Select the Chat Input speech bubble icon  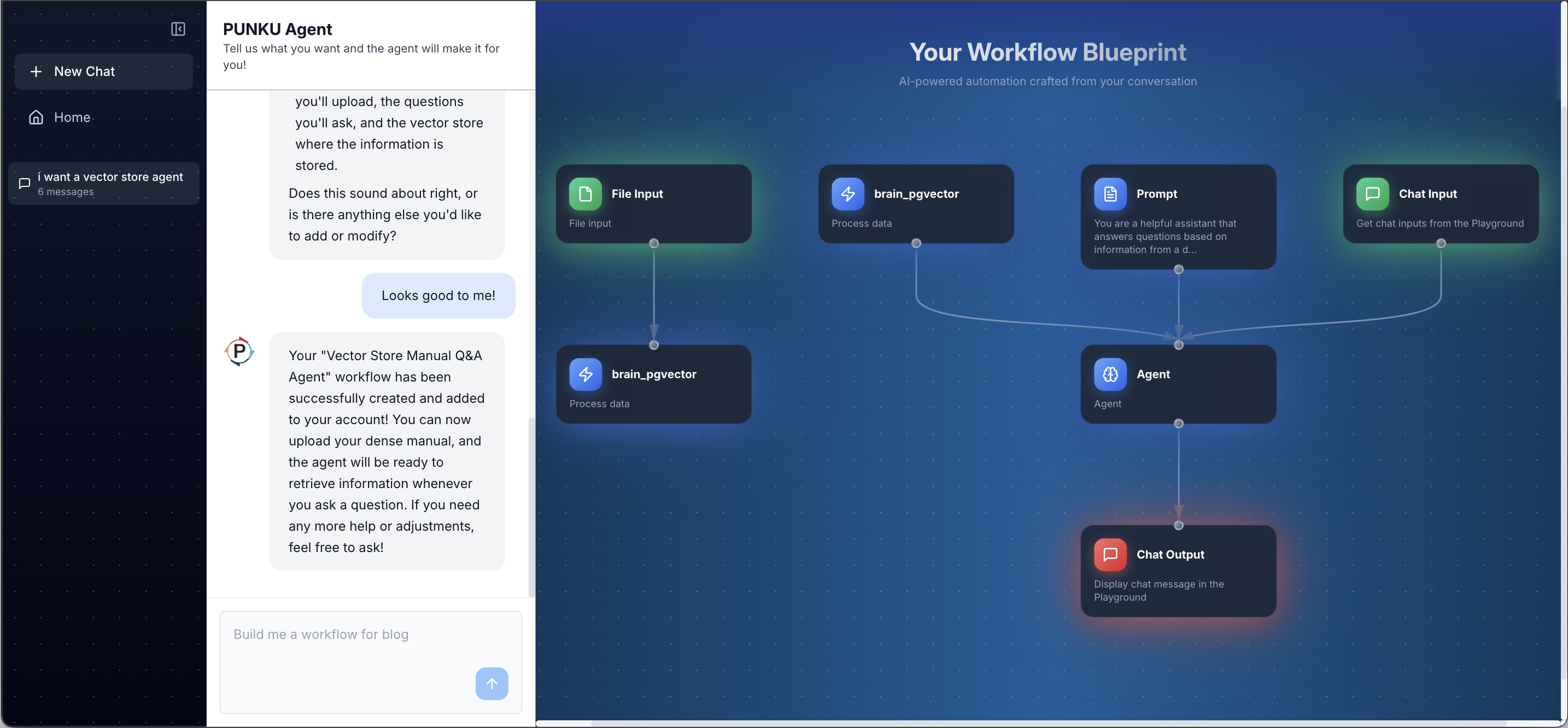click(1373, 193)
